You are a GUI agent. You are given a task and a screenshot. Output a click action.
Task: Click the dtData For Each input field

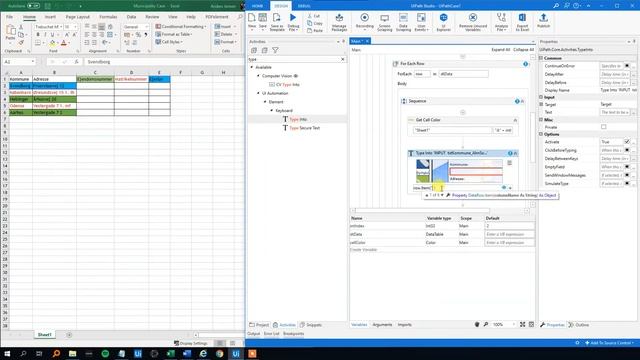point(463,74)
